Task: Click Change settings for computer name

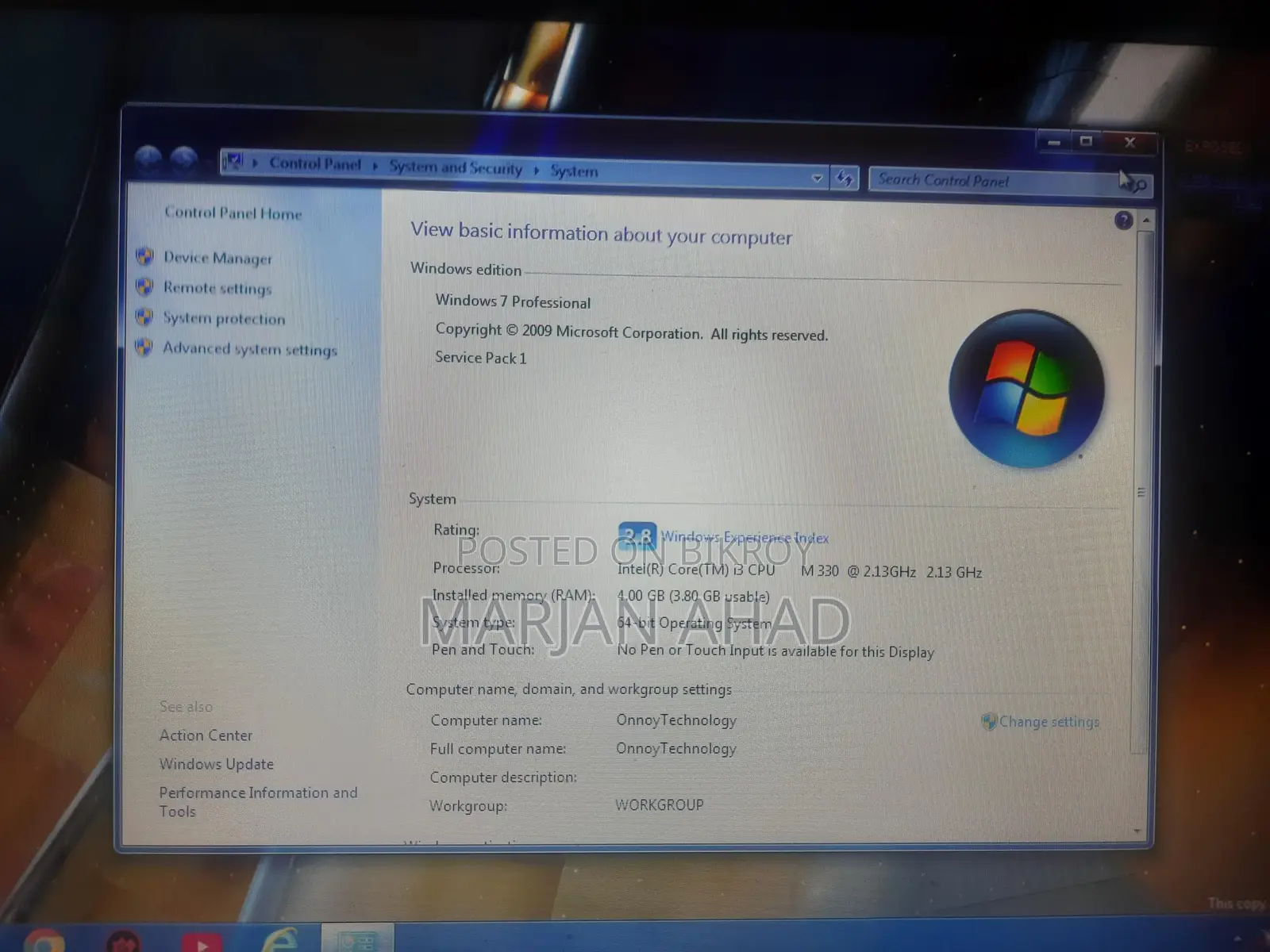Action: coord(1049,722)
